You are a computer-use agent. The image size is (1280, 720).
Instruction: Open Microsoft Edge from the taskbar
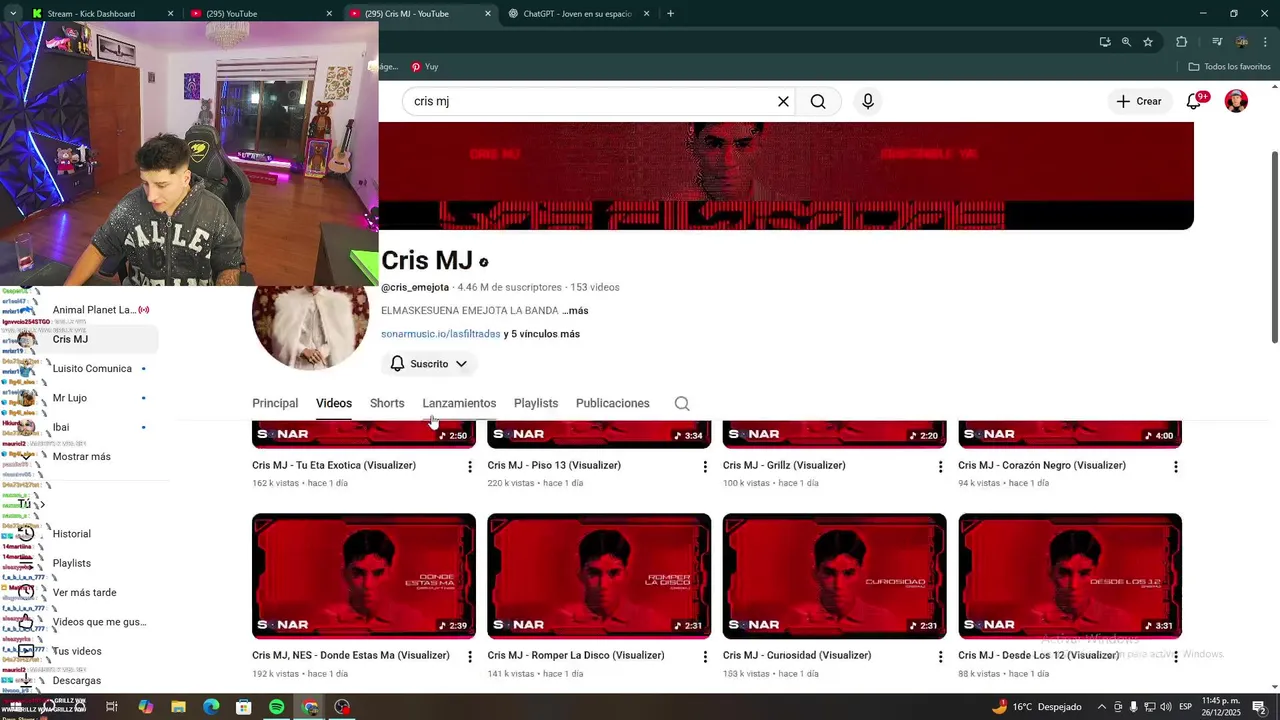pyautogui.click(x=211, y=707)
